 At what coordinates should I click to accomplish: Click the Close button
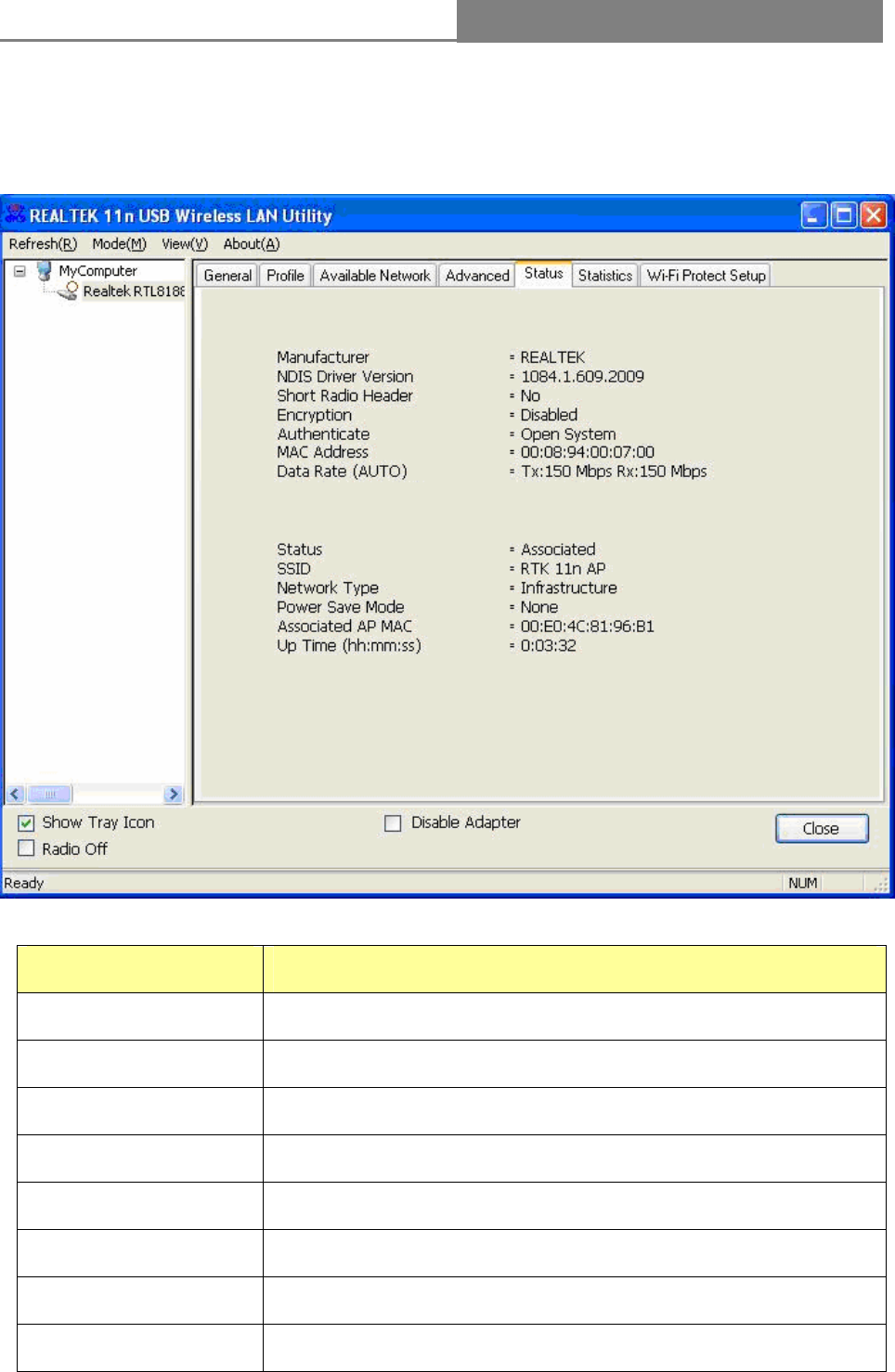(822, 828)
